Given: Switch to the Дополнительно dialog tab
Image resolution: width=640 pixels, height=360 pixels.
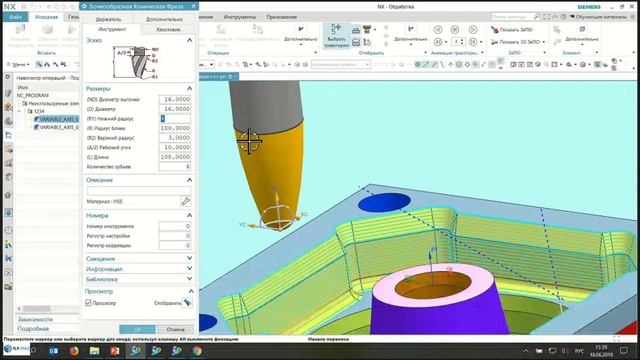Looking at the screenshot, I should [164, 19].
